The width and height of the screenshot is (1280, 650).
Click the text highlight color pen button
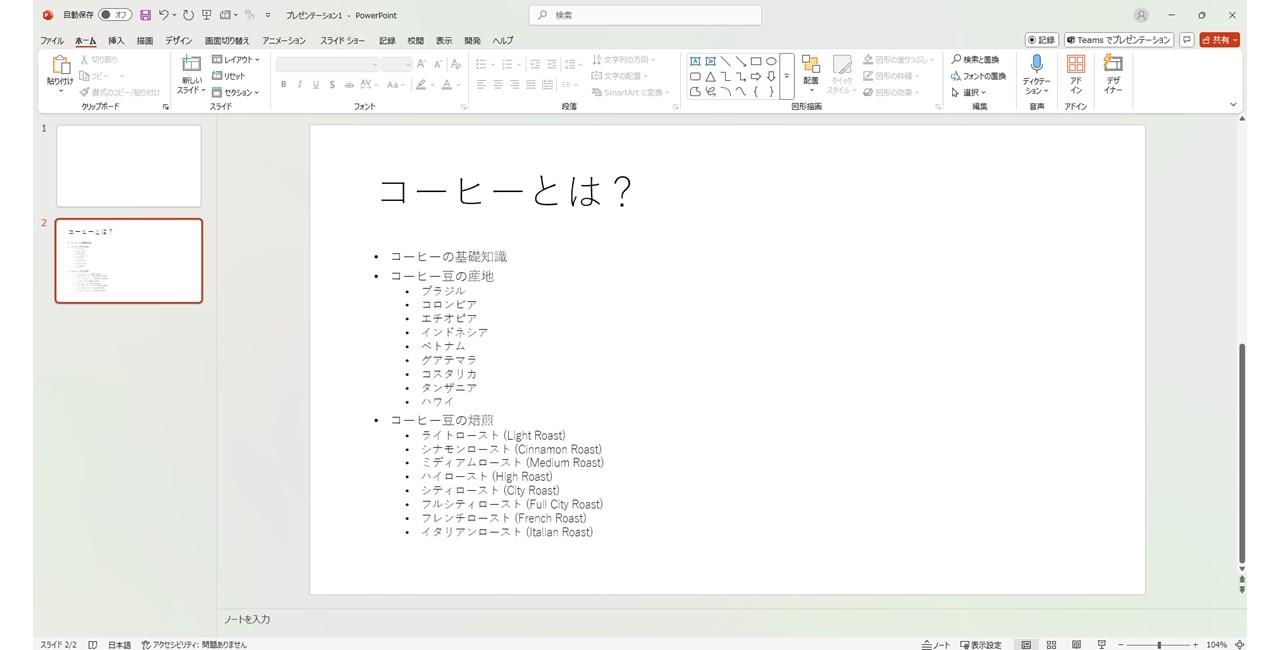tap(421, 85)
